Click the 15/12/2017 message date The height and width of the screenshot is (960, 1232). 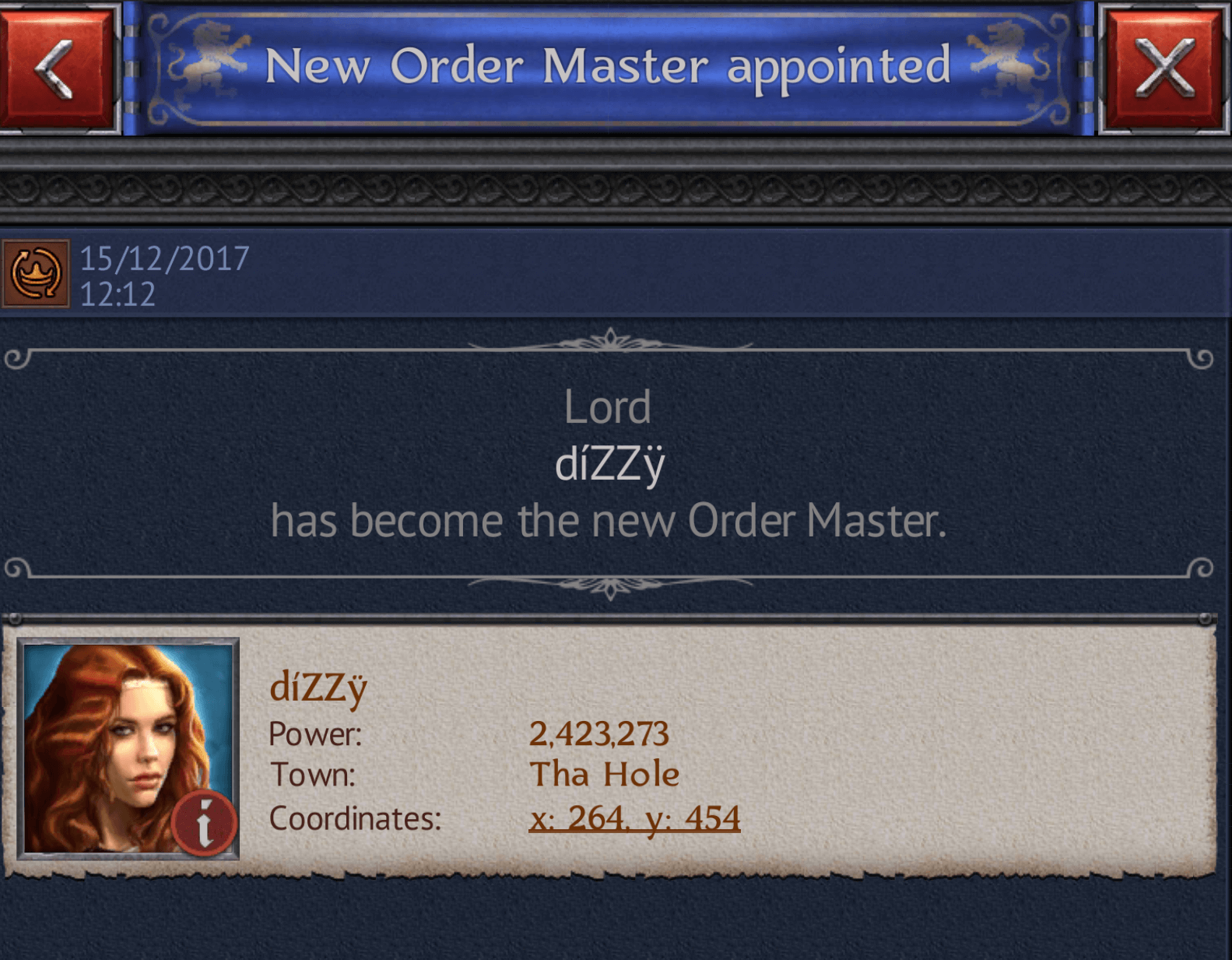tap(164, 258)
